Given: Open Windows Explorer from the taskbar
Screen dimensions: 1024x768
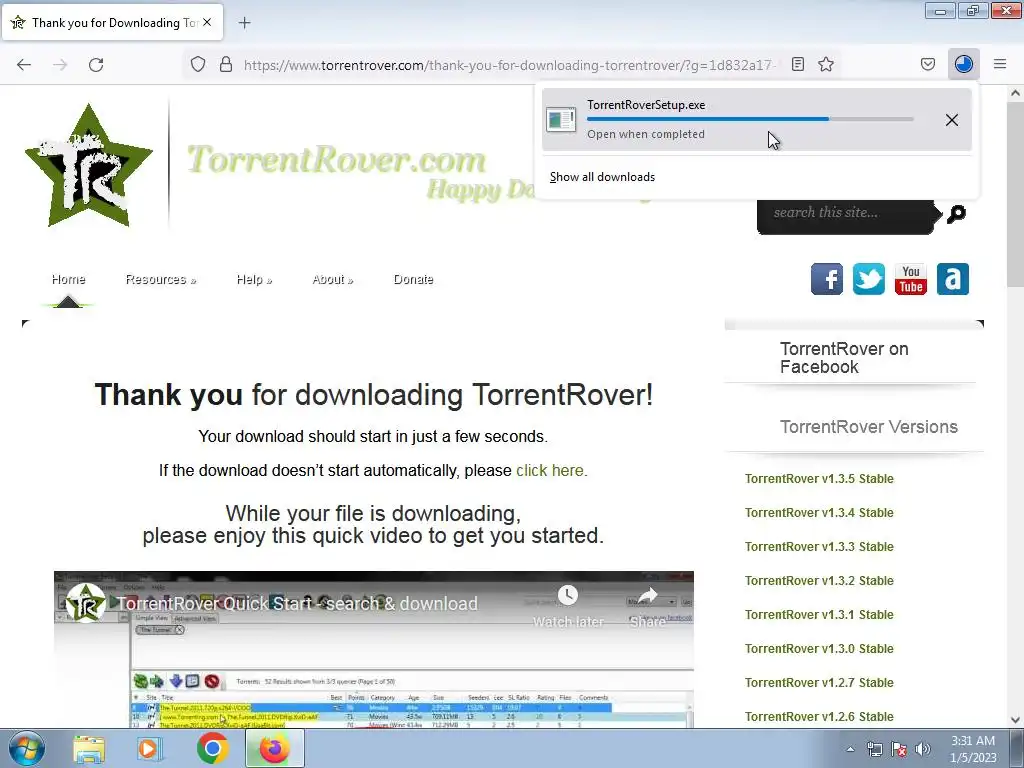Looking at the screenshot, I should [89, 748].
